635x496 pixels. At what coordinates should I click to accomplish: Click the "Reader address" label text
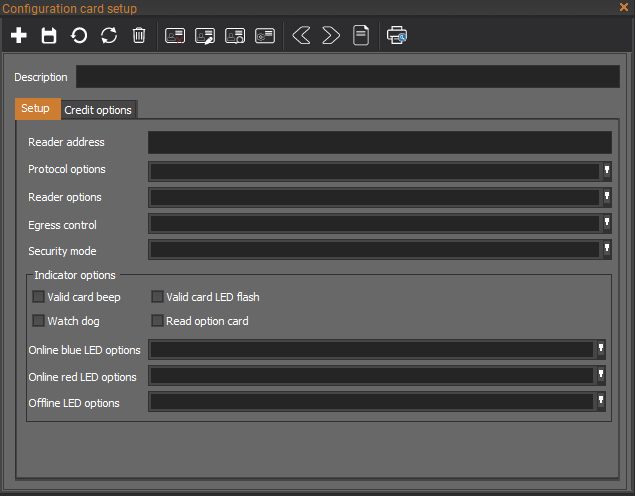click(66, 142)
